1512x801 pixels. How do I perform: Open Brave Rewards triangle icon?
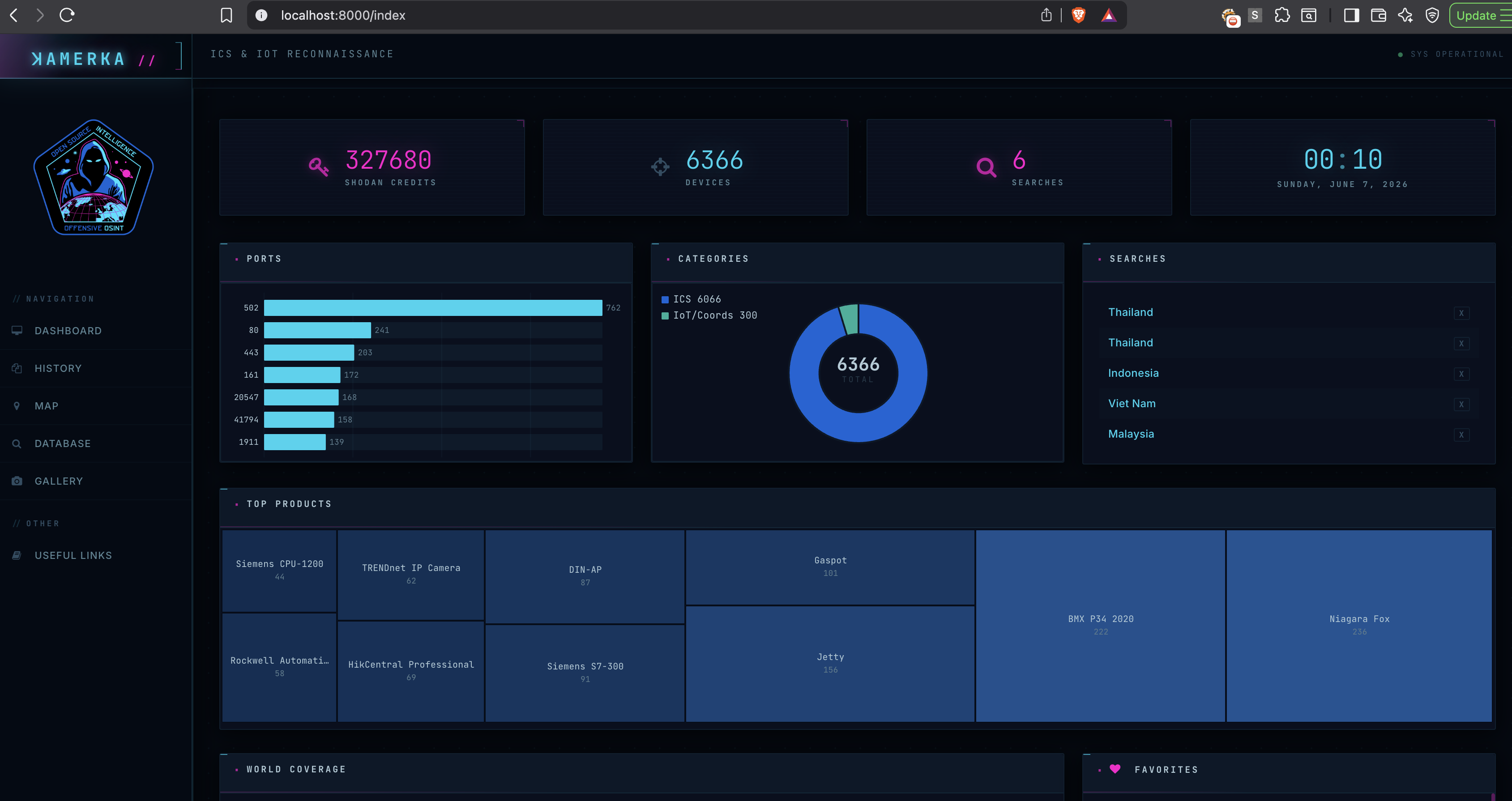pos(1108,15)
